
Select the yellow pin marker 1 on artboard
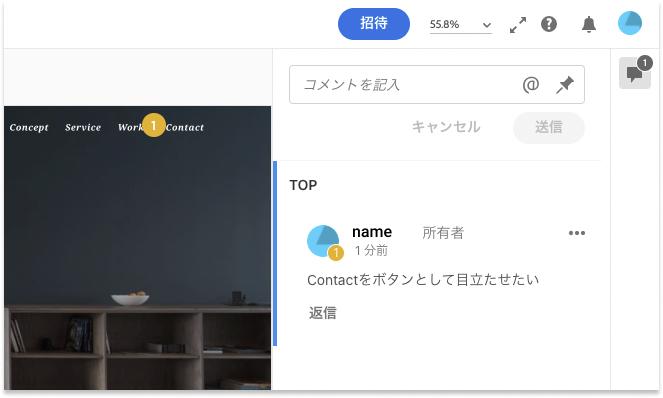point(153,125)
